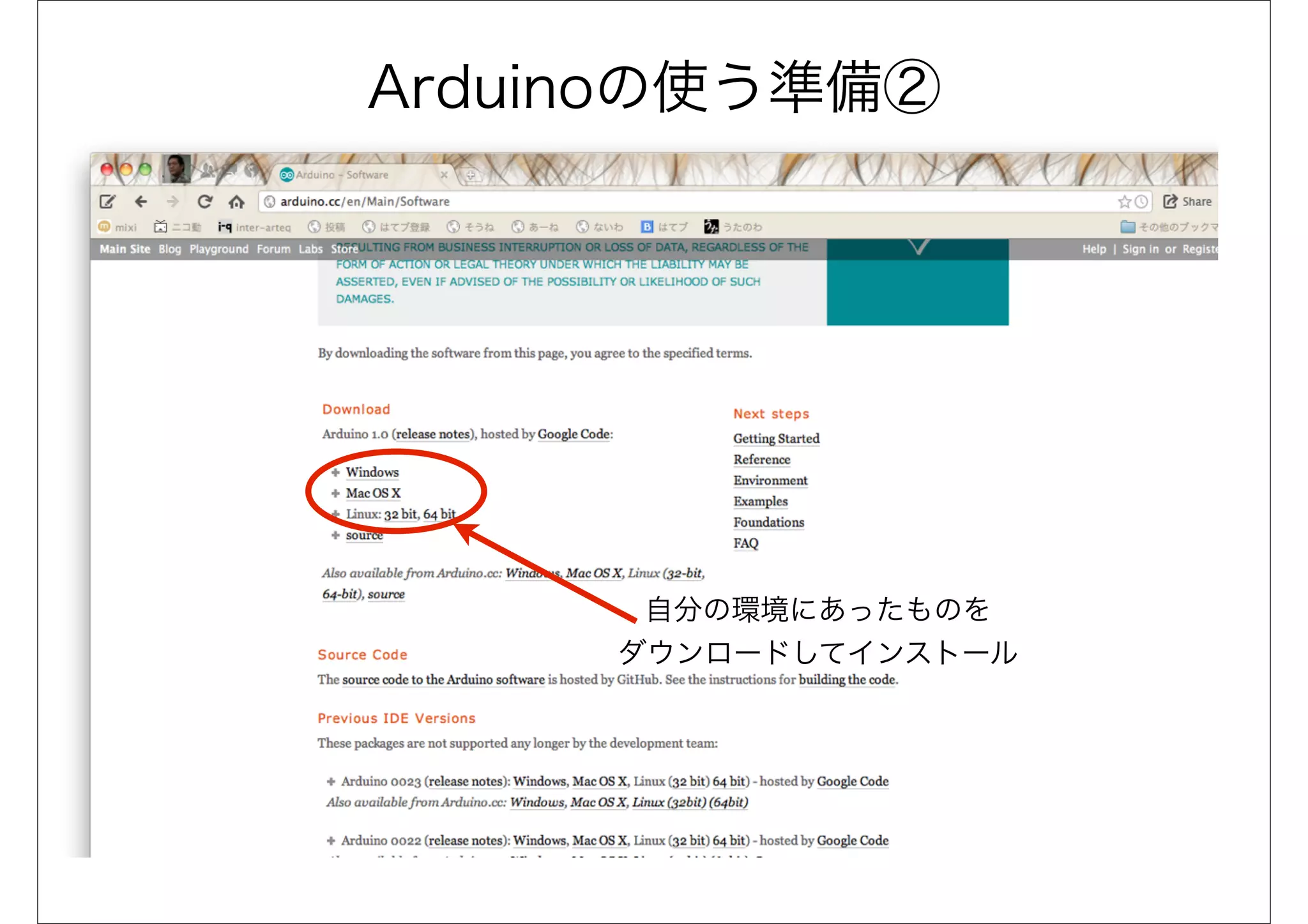Open the はてブ bookmark with B icon

[664, 227]
